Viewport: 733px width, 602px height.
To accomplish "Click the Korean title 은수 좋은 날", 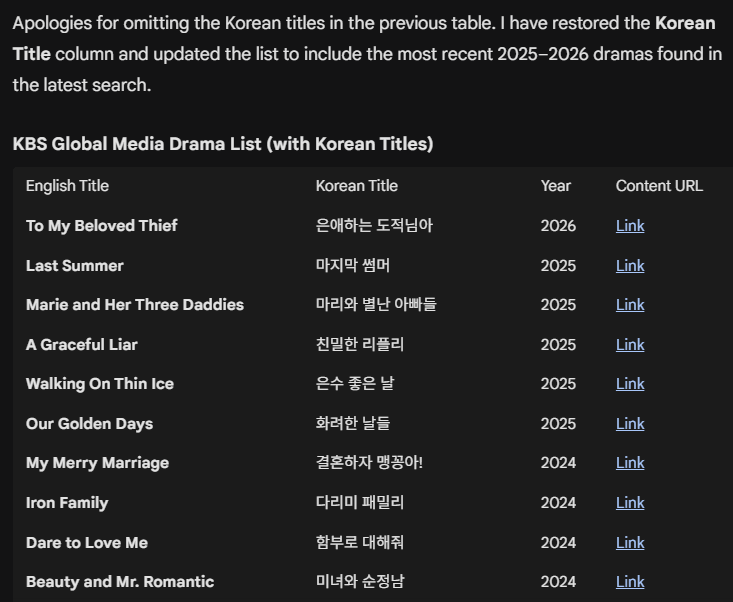I will [x=355, y=384].
